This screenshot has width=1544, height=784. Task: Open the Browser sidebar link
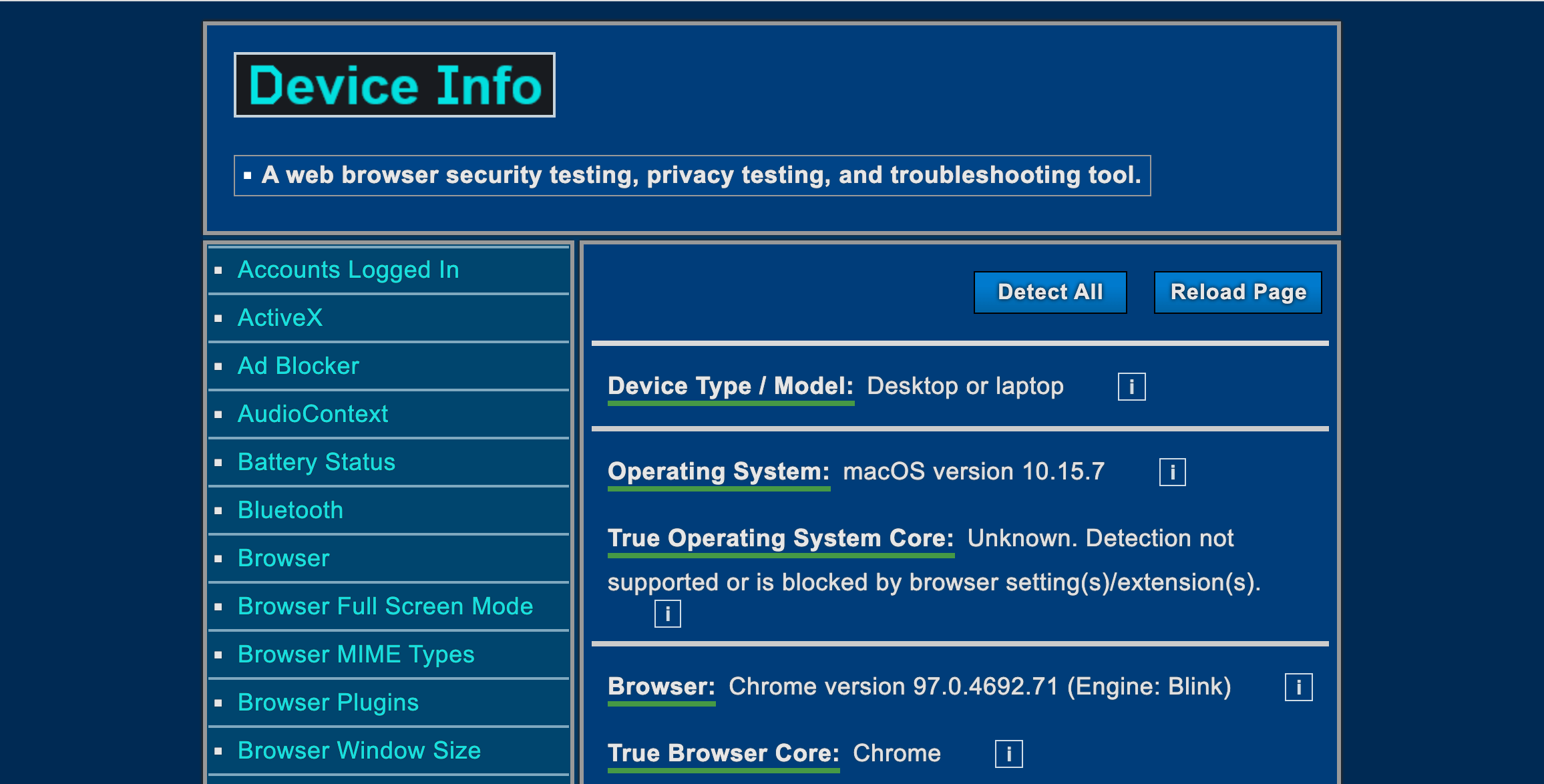[x=283, y=558]
